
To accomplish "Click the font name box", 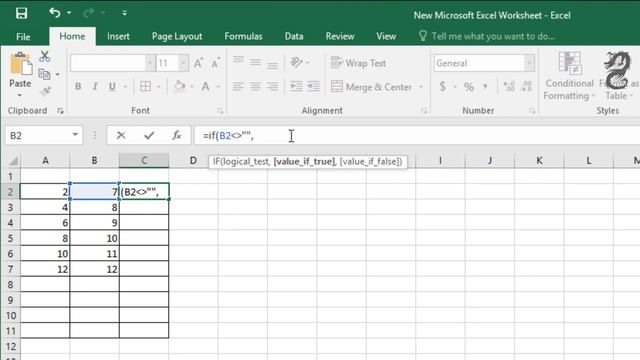I will [108, 63].
